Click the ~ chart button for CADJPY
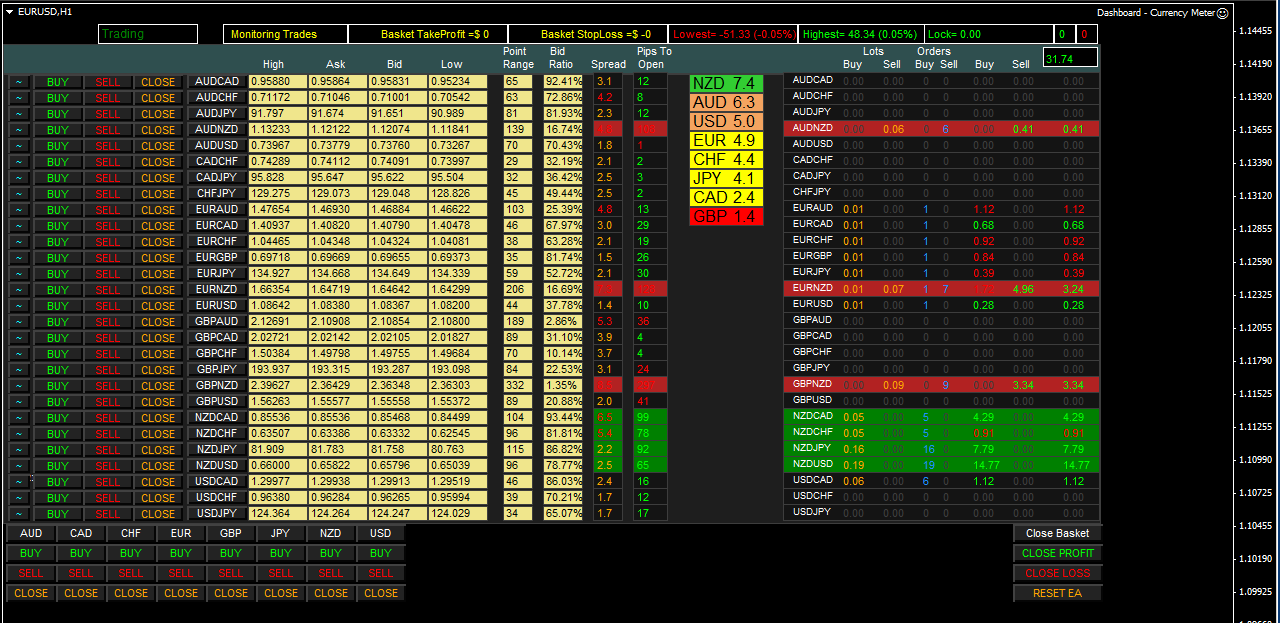Image resolution: width=1280 pixels, height=623 pixels. tap(19, 178)
